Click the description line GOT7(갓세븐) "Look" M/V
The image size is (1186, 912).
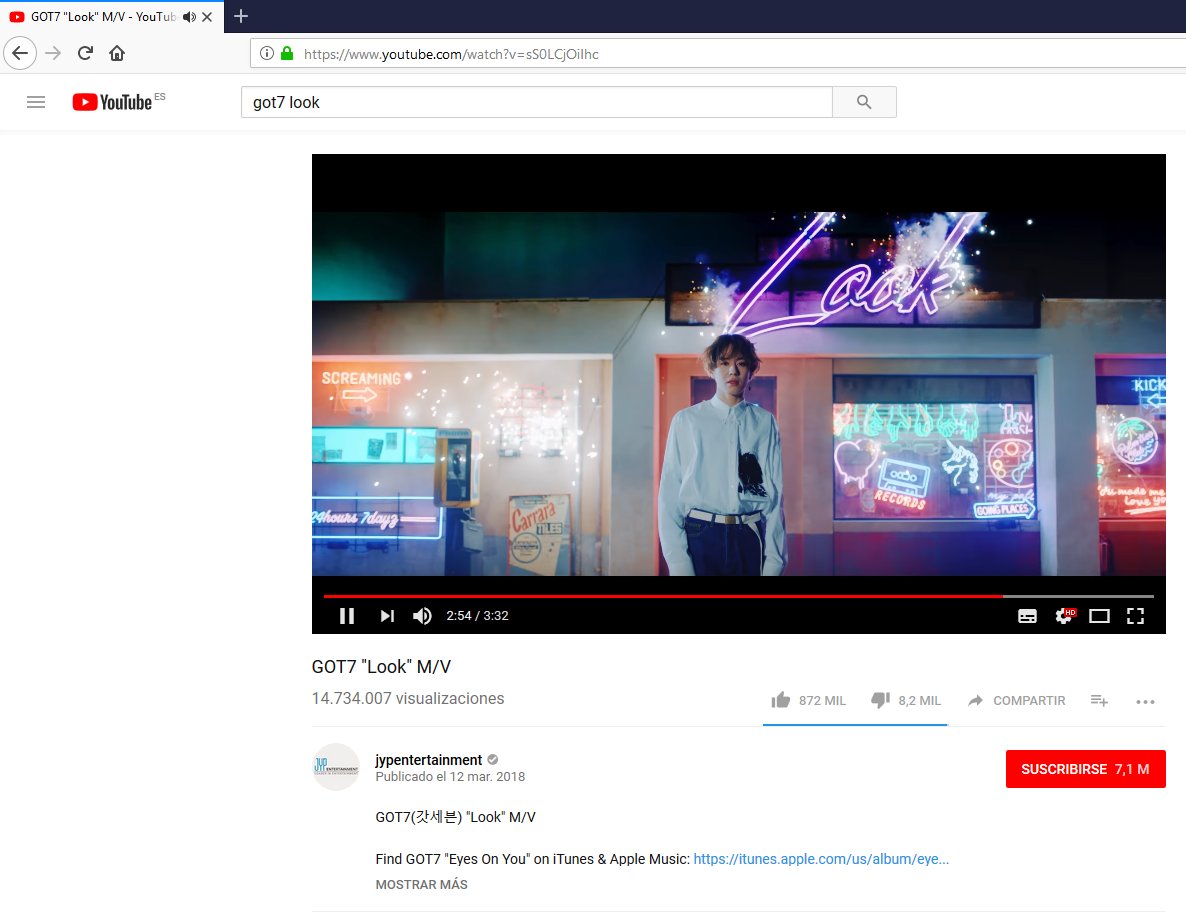[x=455, y=817]
